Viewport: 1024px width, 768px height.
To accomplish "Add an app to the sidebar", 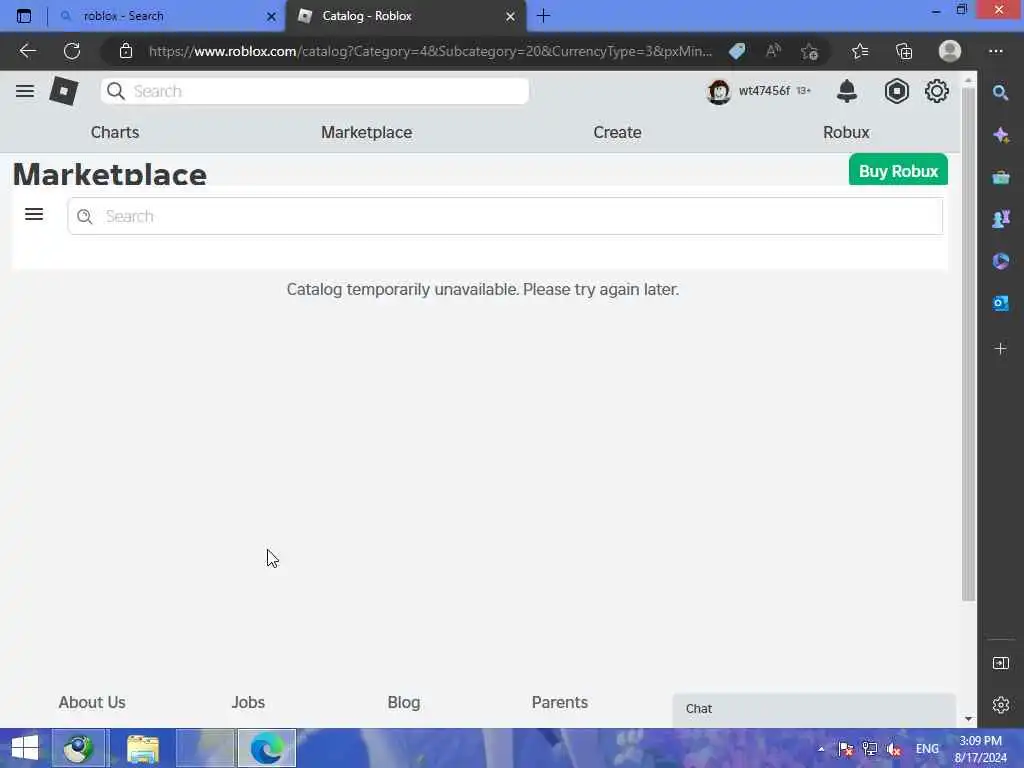I will [1000, 349].
